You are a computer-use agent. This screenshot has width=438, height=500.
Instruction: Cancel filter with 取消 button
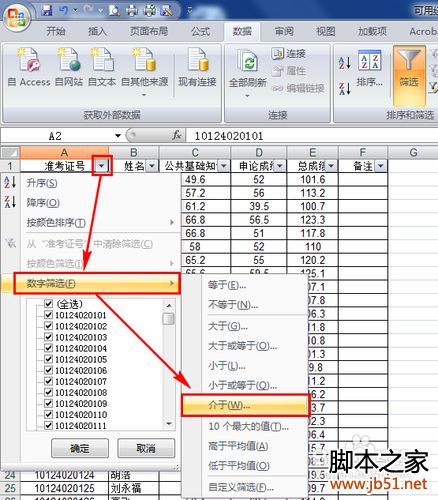pos(146,448)
